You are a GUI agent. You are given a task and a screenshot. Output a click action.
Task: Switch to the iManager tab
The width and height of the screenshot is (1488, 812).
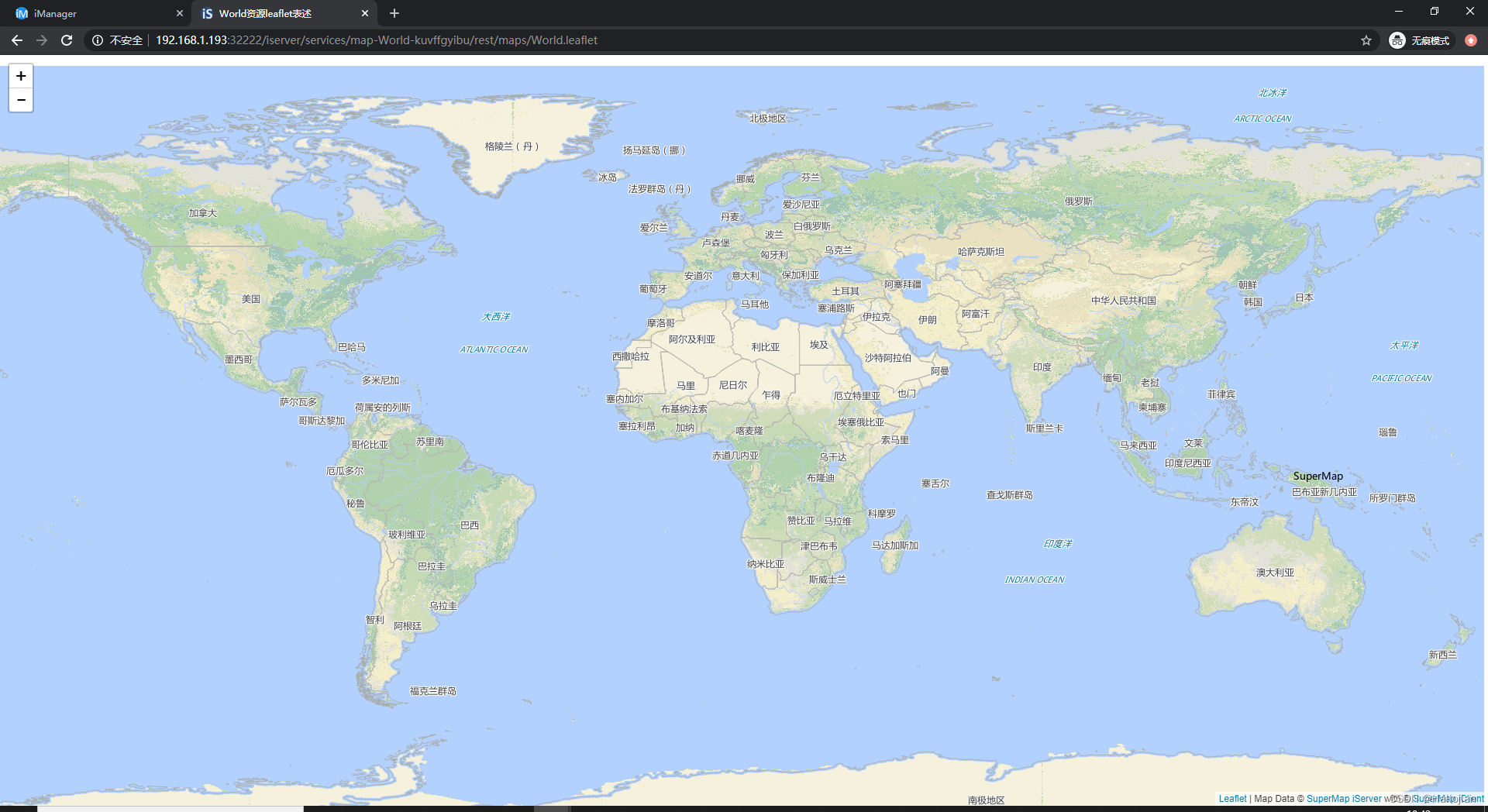pos(96,13)
